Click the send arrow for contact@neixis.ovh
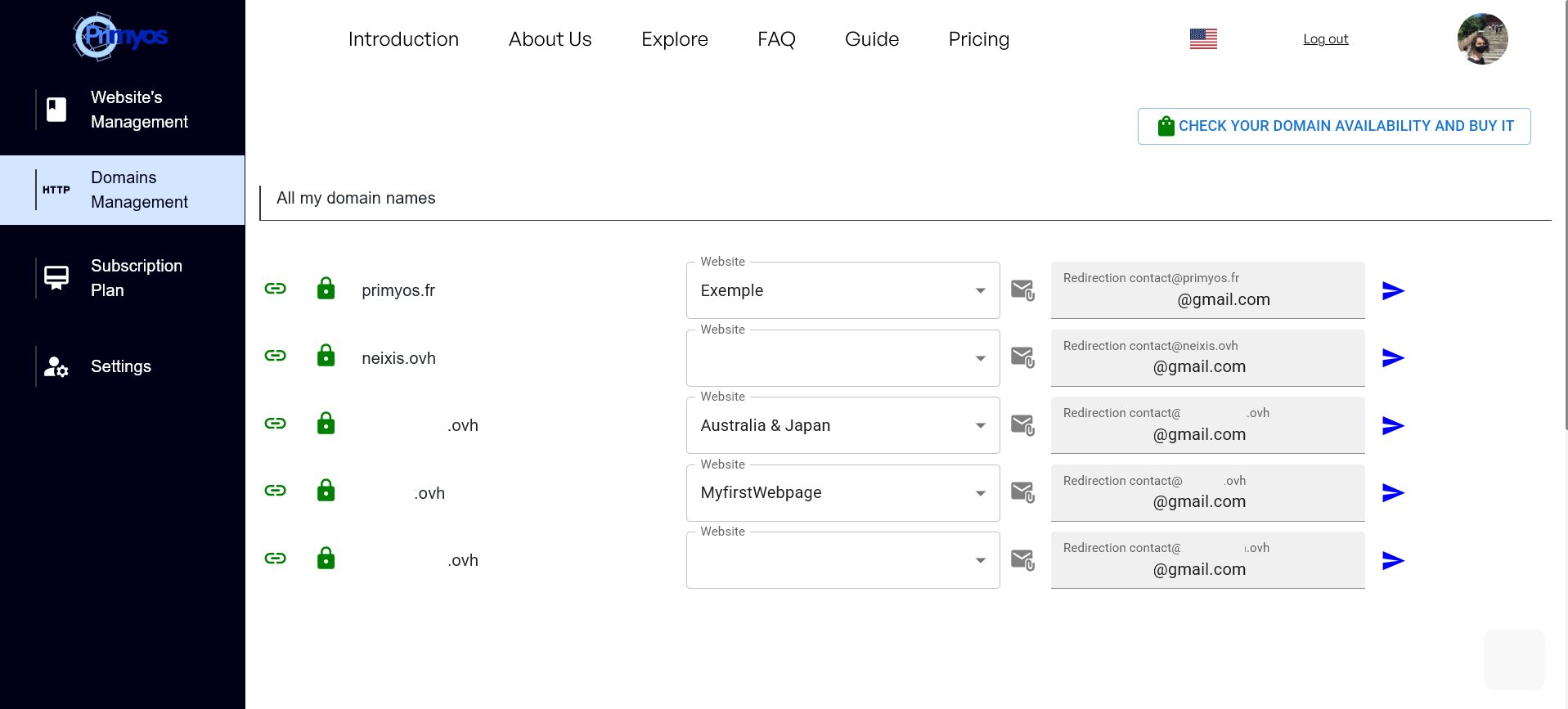The image size is (1568, 709). (x=1392, y=358)
